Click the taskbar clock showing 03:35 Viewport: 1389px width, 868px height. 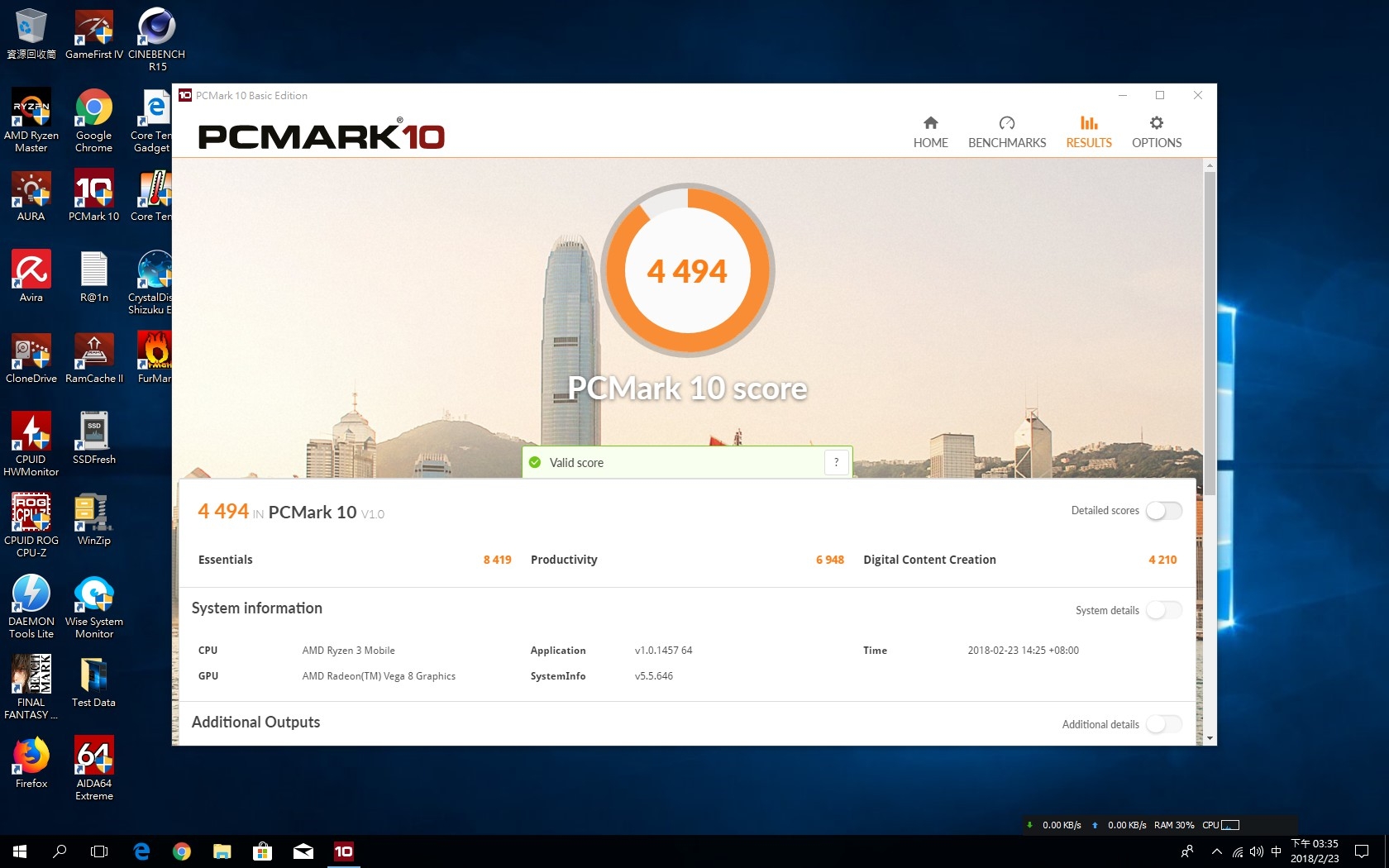pos(1315,851)
